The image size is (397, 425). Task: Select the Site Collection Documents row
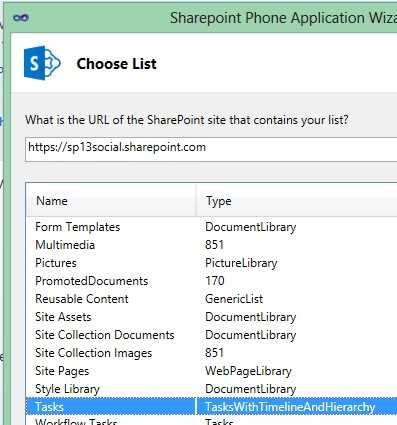(211, 335)
